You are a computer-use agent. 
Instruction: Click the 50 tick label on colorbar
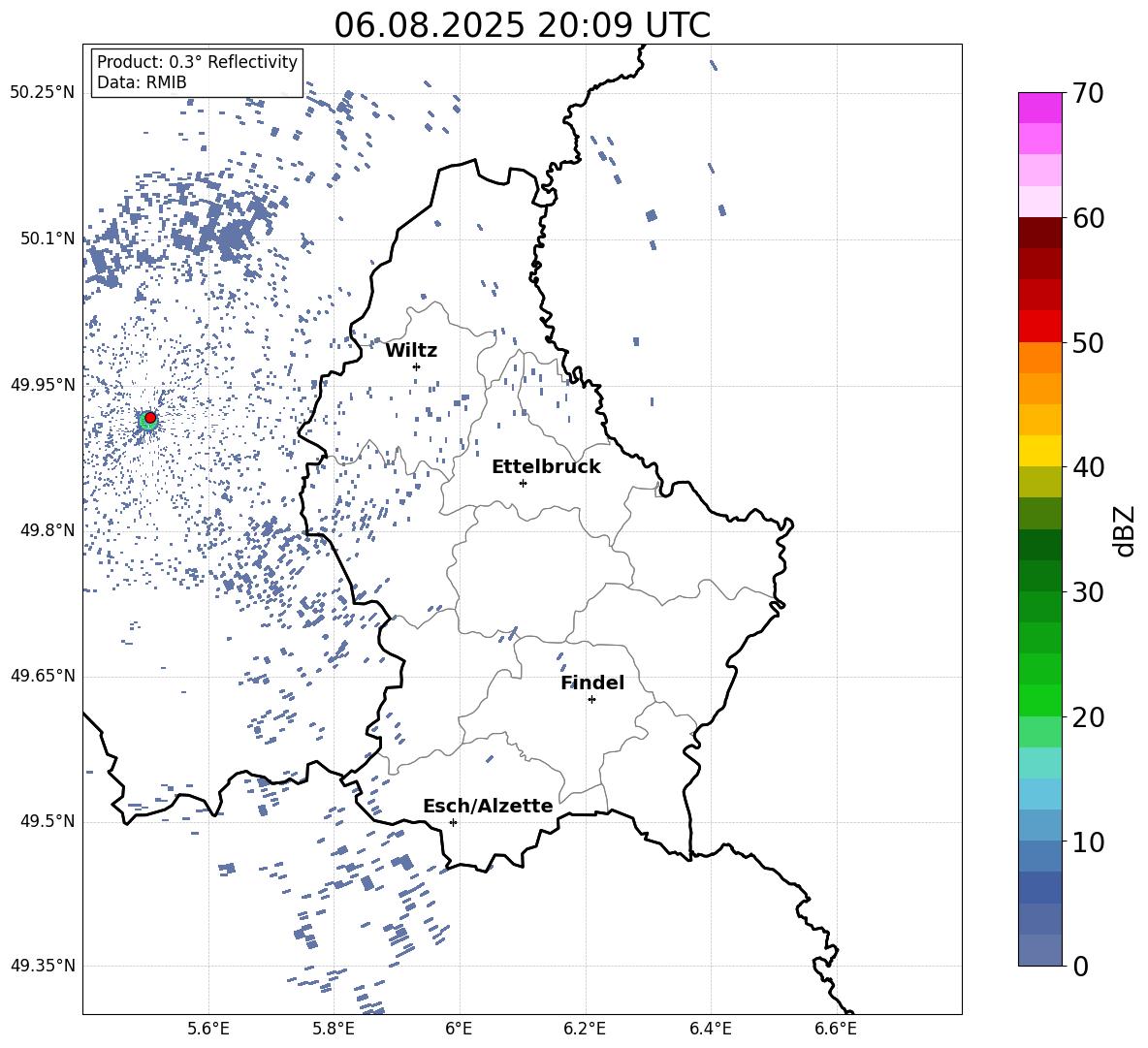1088,342
